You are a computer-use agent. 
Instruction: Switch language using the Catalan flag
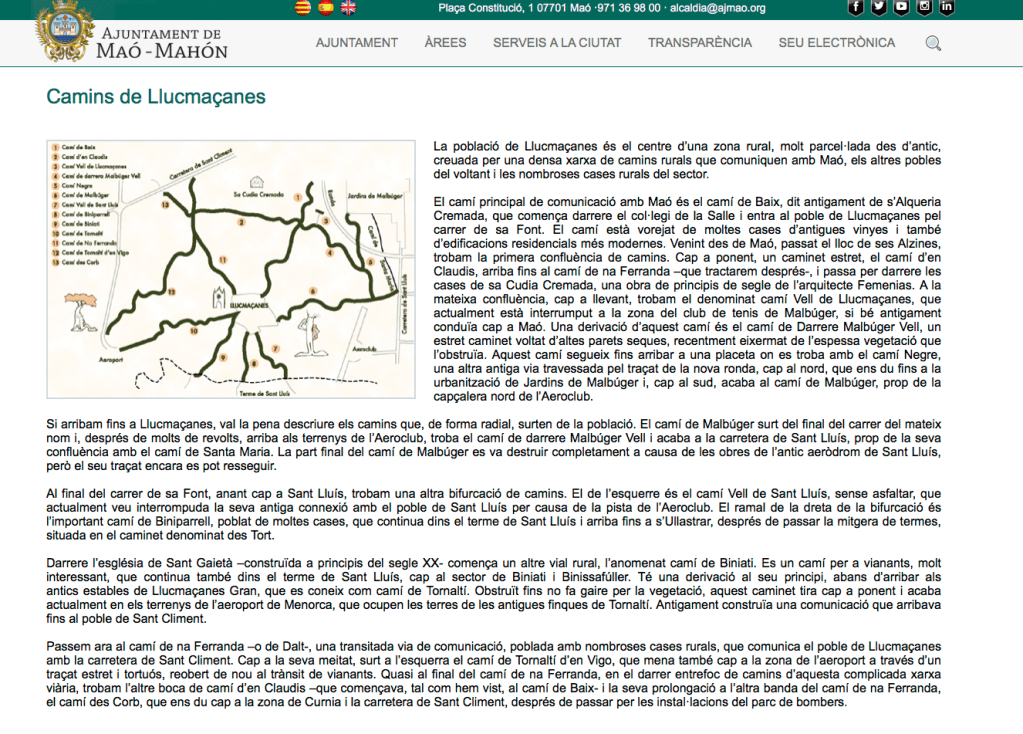tap(301, 8)
